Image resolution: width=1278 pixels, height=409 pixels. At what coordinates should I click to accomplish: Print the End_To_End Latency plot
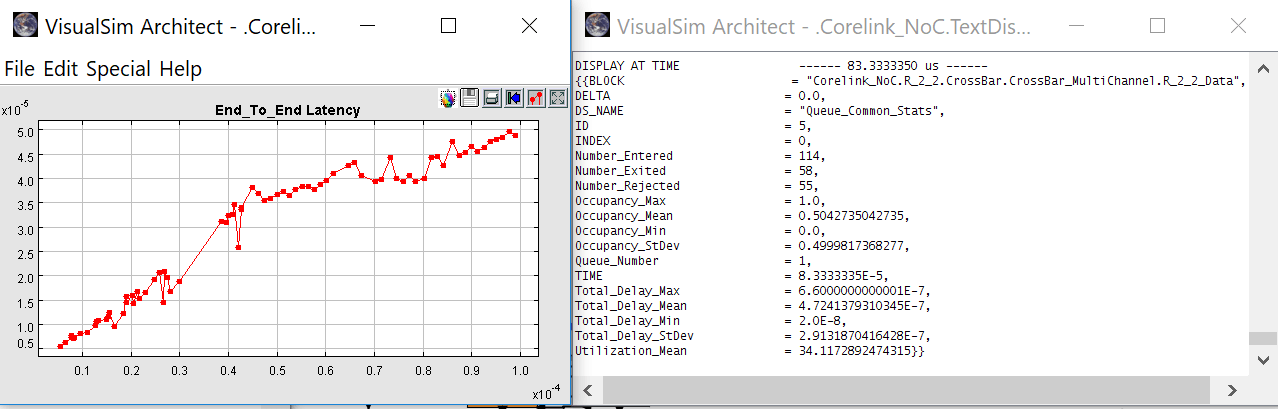491,98
